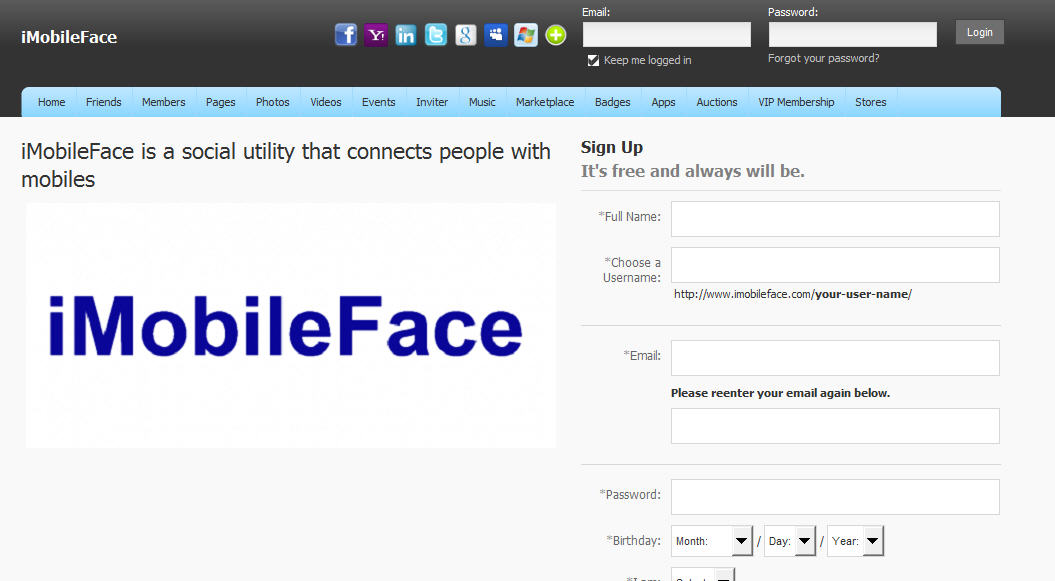The width and height of the screenshot is (1055, 581).
Task: Click "It's free and always will be" text
Action: pos(692,171)
